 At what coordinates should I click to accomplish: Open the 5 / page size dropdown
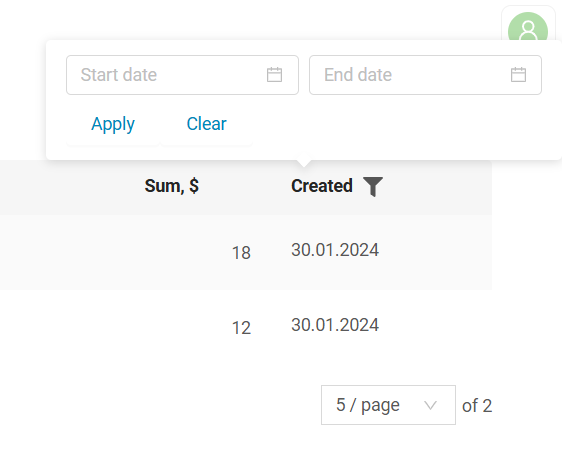click(388, 405)
